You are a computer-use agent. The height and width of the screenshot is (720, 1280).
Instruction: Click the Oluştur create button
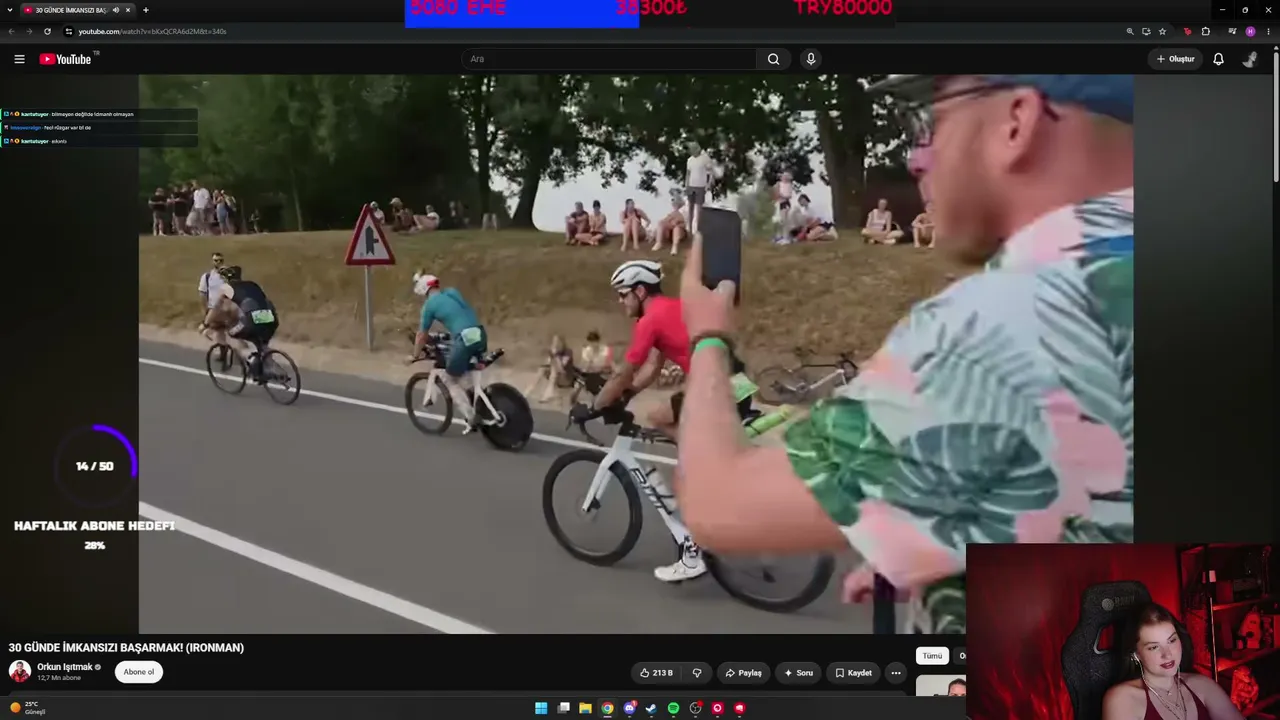coord(1175,59)
